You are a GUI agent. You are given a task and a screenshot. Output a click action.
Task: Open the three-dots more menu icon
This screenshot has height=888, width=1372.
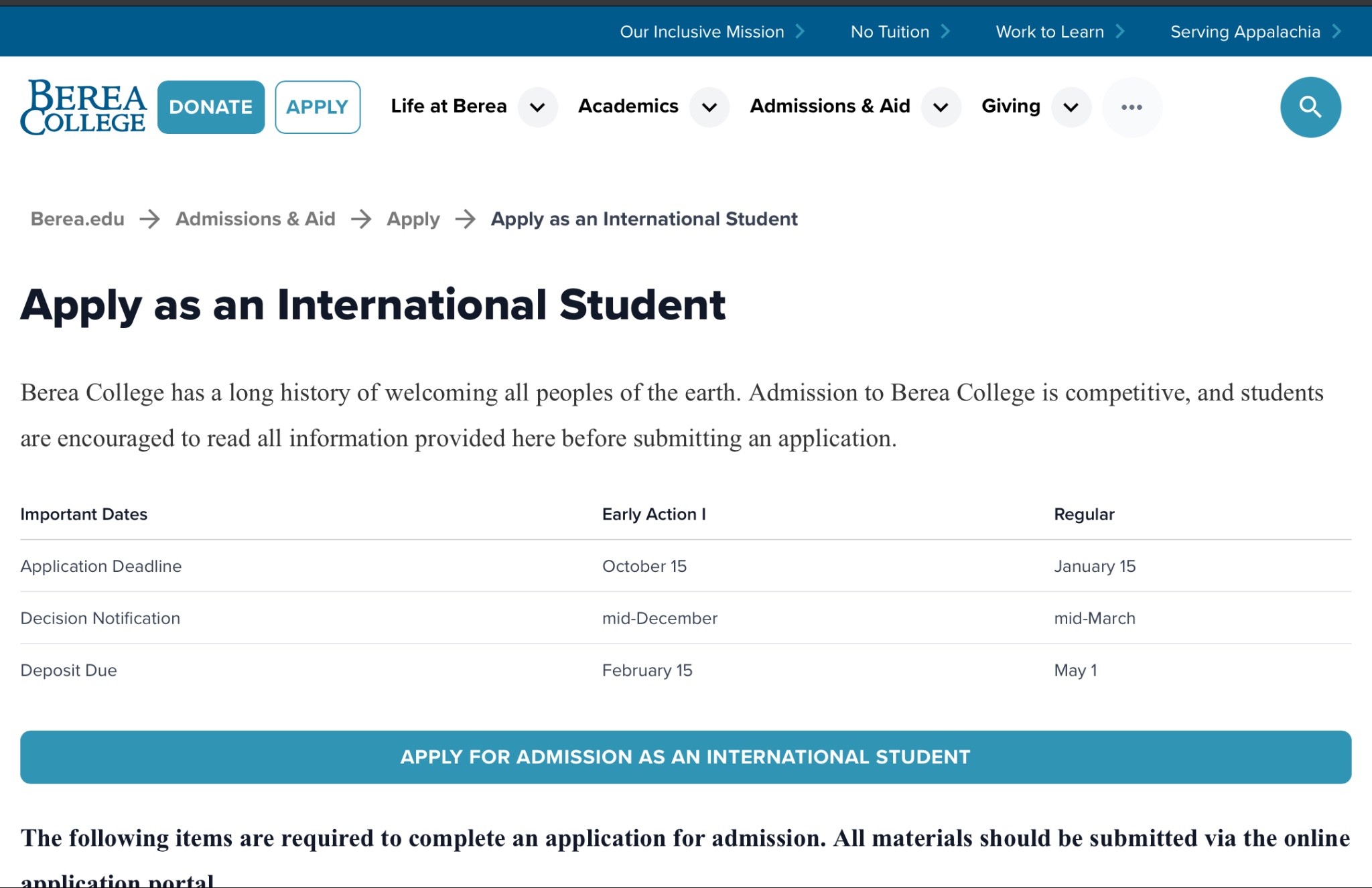click(x=1131, y=107)
